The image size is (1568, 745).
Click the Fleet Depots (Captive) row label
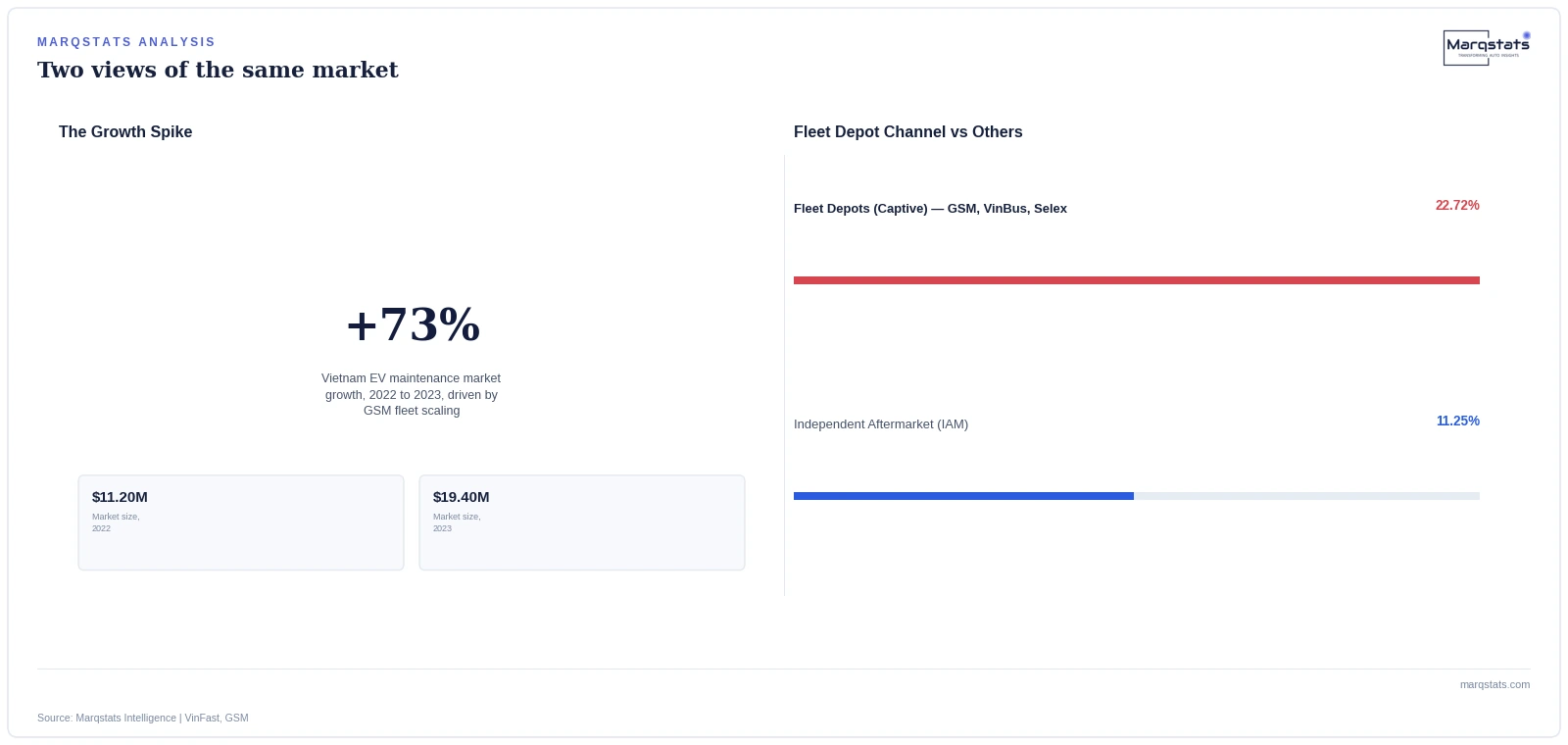click(930, 209)
